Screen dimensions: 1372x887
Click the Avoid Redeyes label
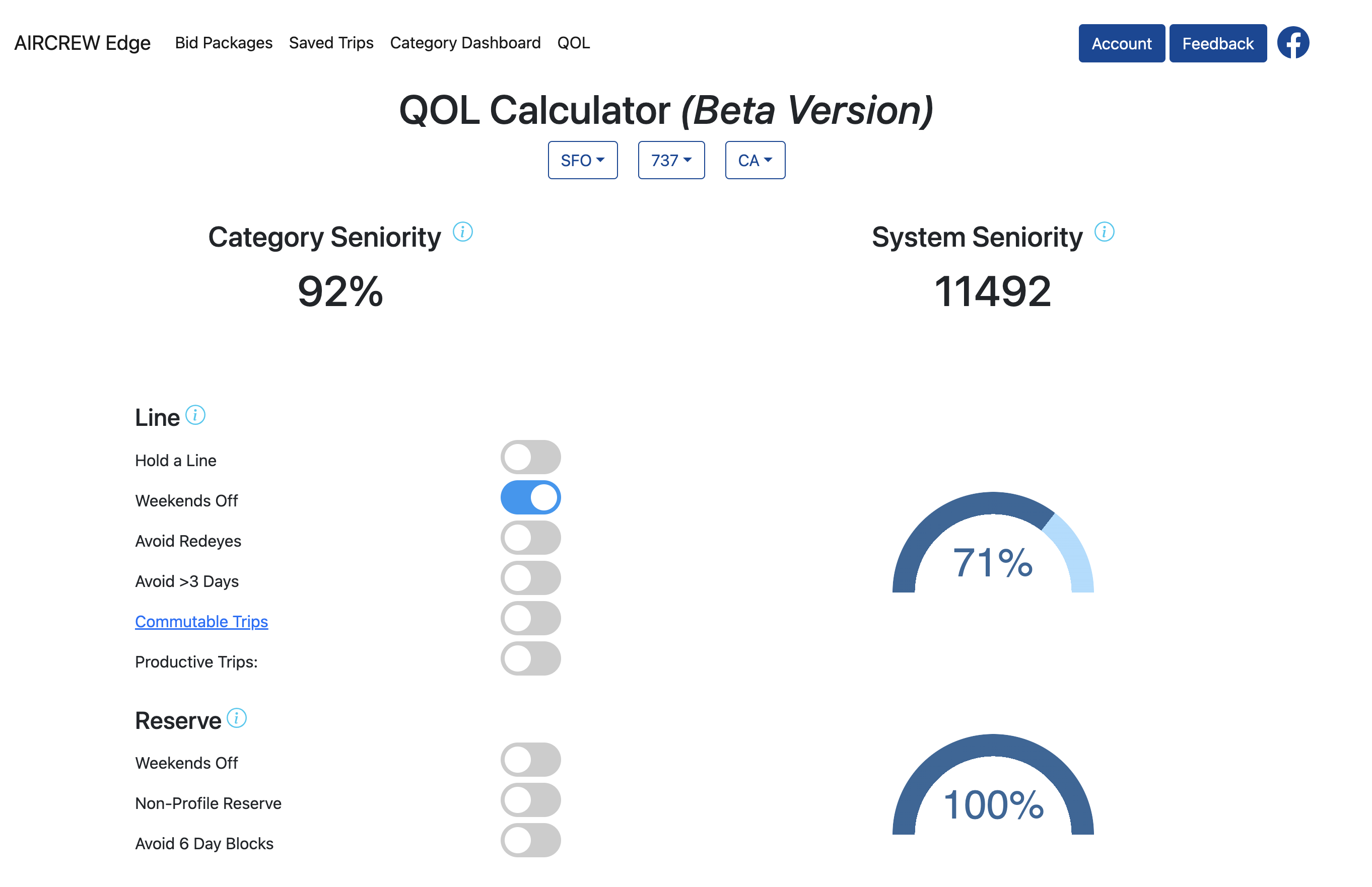(x=188, y=541)
